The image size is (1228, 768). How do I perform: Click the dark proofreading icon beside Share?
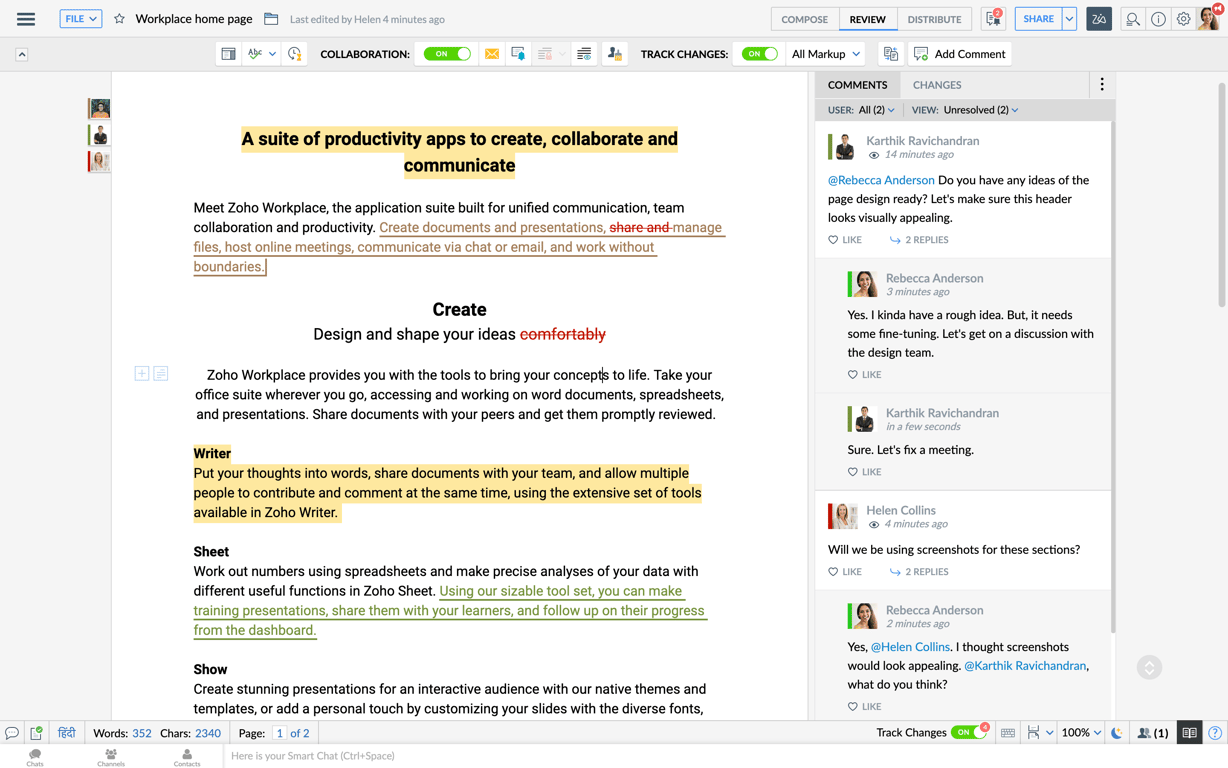(1099, 19)
